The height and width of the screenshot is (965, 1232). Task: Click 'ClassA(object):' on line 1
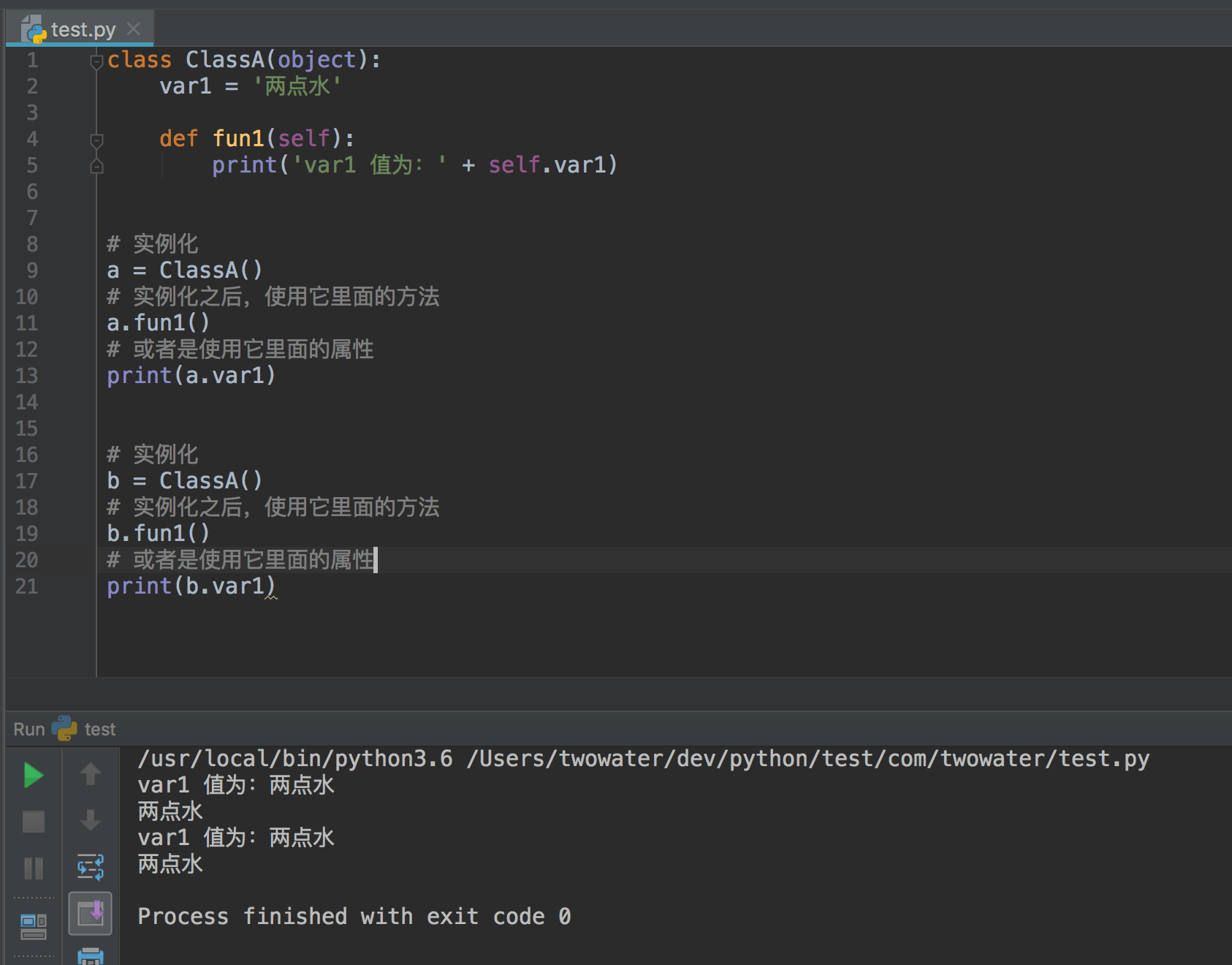(283, 59)
